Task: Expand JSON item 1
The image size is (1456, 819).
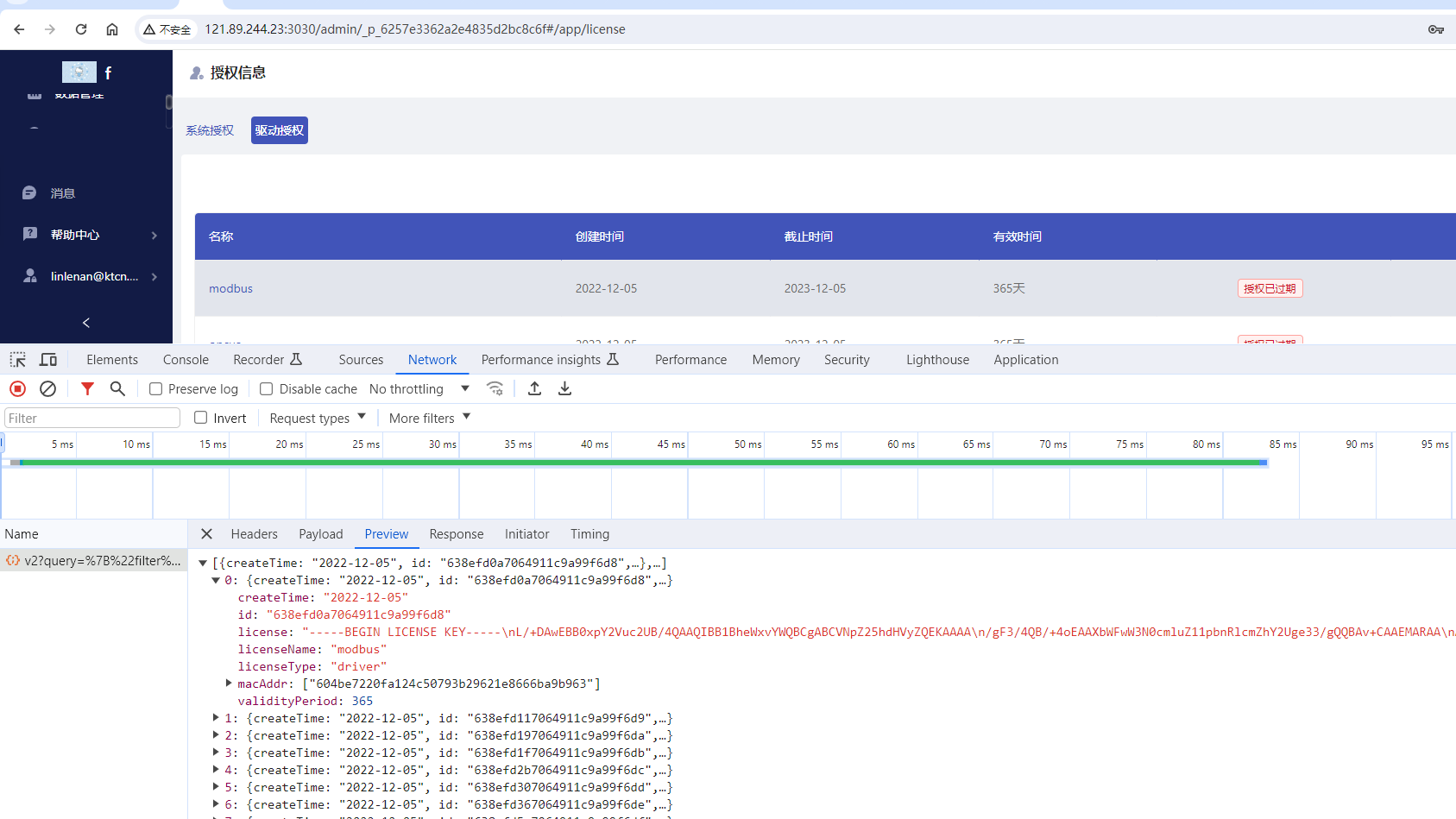Action: 216,718
